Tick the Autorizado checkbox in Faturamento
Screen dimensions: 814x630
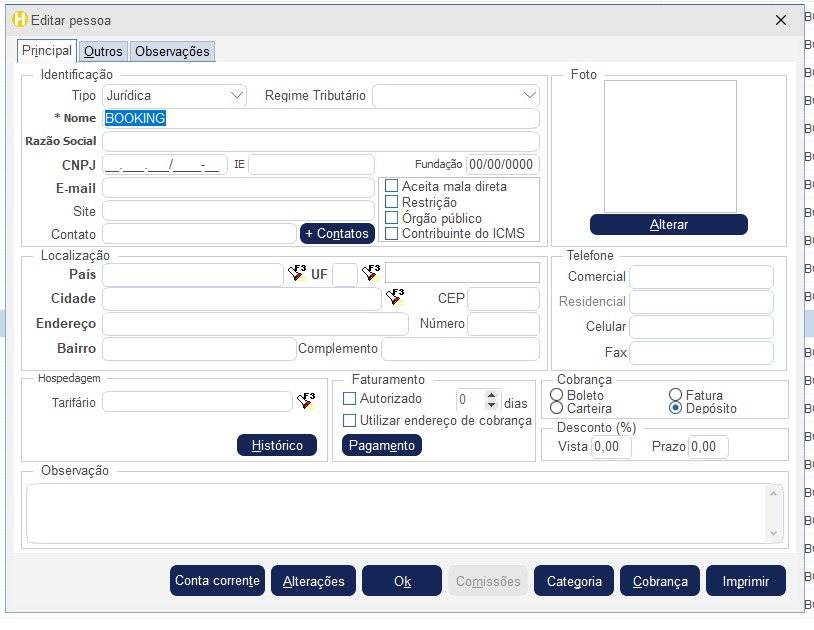350,399
